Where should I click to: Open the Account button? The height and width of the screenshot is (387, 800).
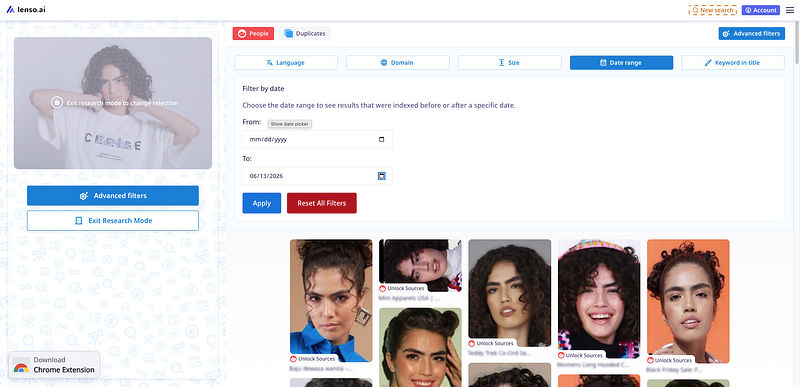[x=761, y=10]
